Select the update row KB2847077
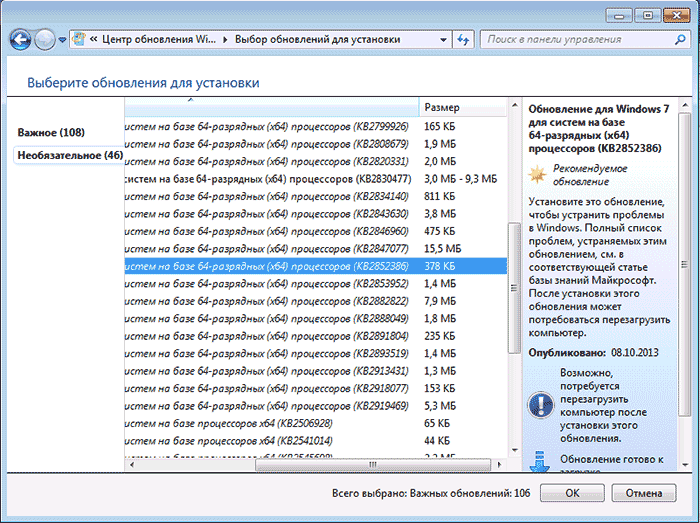This screenshot has height=523, width=700. [x=316, y=249]
